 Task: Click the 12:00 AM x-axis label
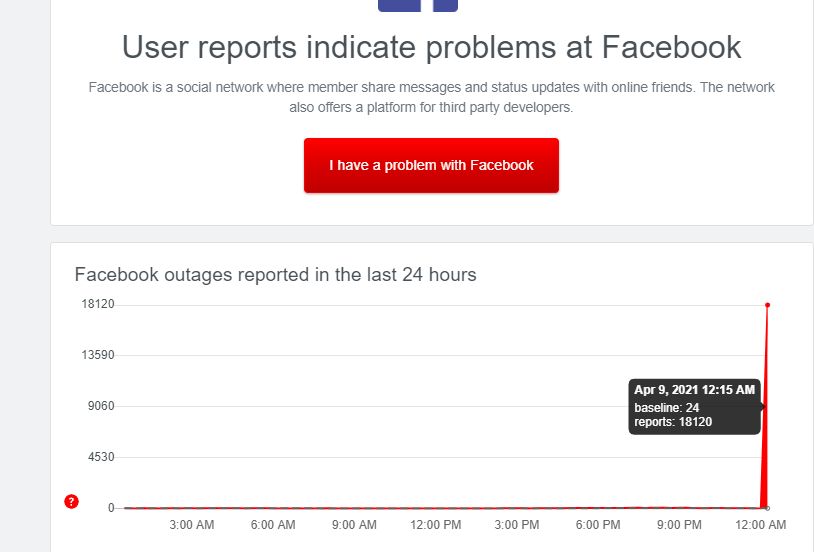pos(761,525)
